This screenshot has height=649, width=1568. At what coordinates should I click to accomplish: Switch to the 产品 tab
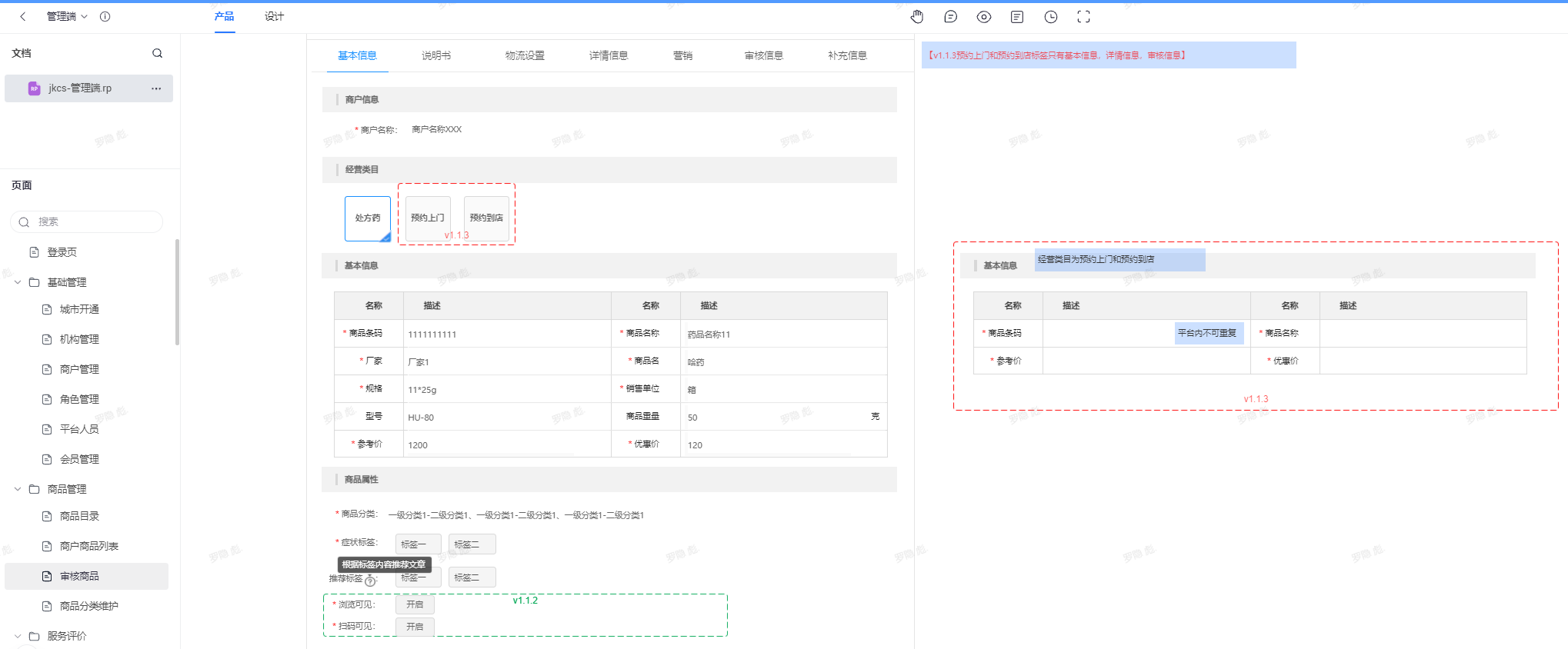[x=224, y=16]
